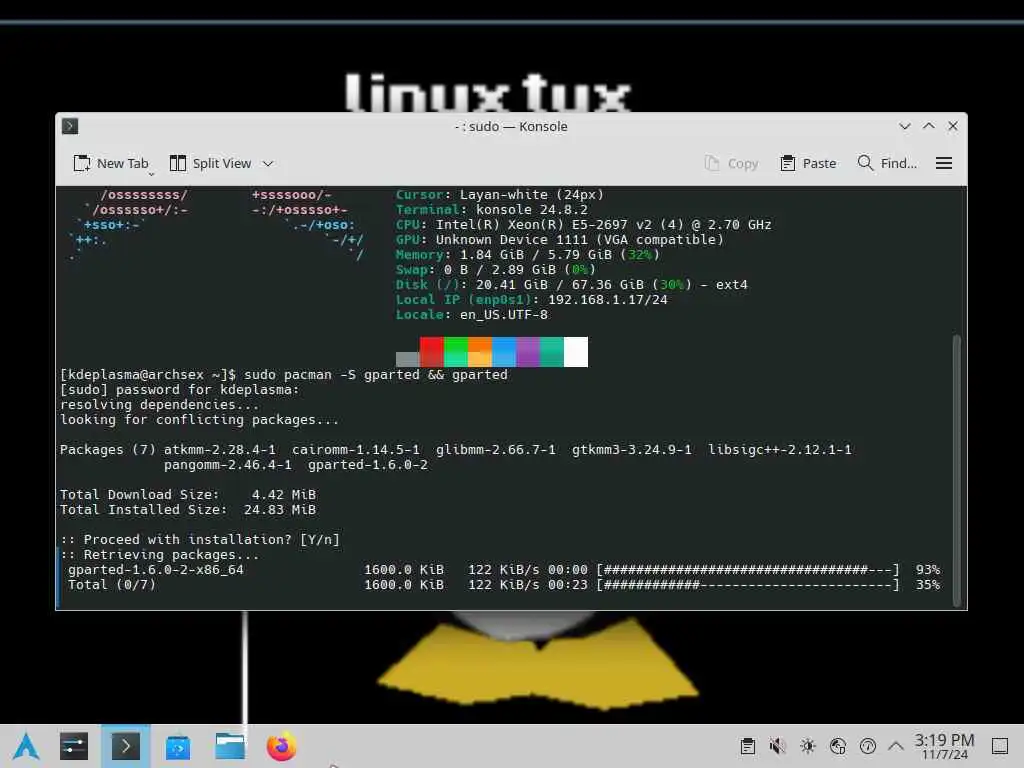Open the Arch application launcher
The image size is (1024, 768).
pyautogui.click(x=26, y=746)
